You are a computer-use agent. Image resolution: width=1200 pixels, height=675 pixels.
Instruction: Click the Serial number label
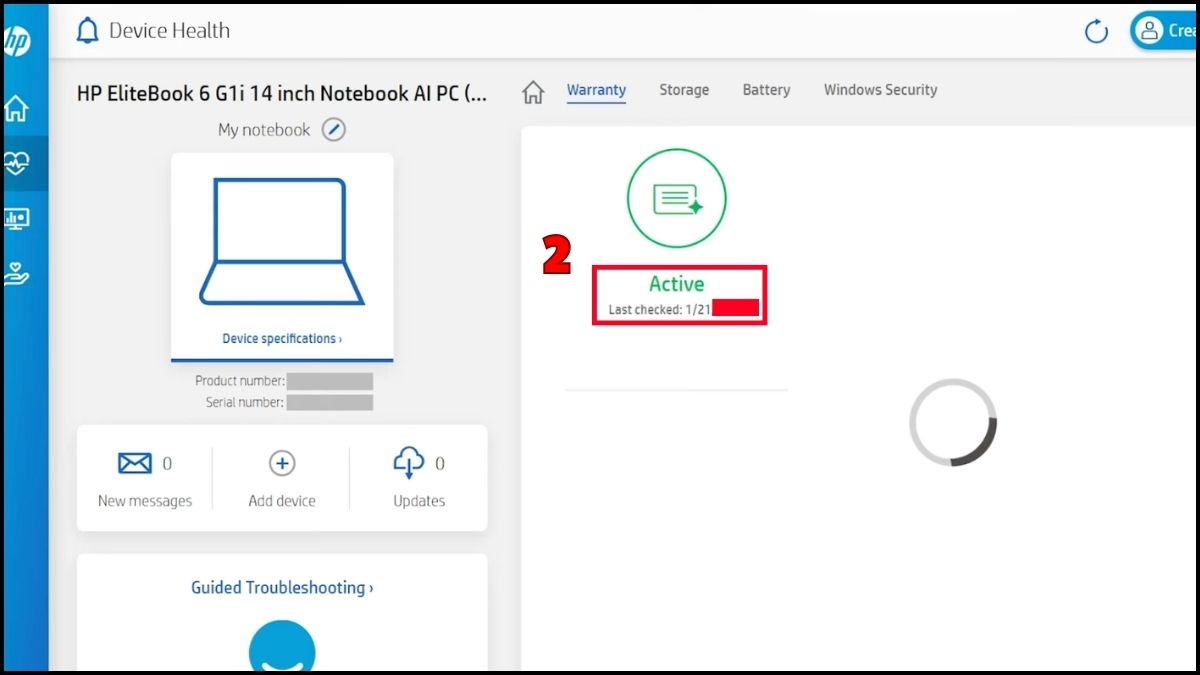click(245, 402)
